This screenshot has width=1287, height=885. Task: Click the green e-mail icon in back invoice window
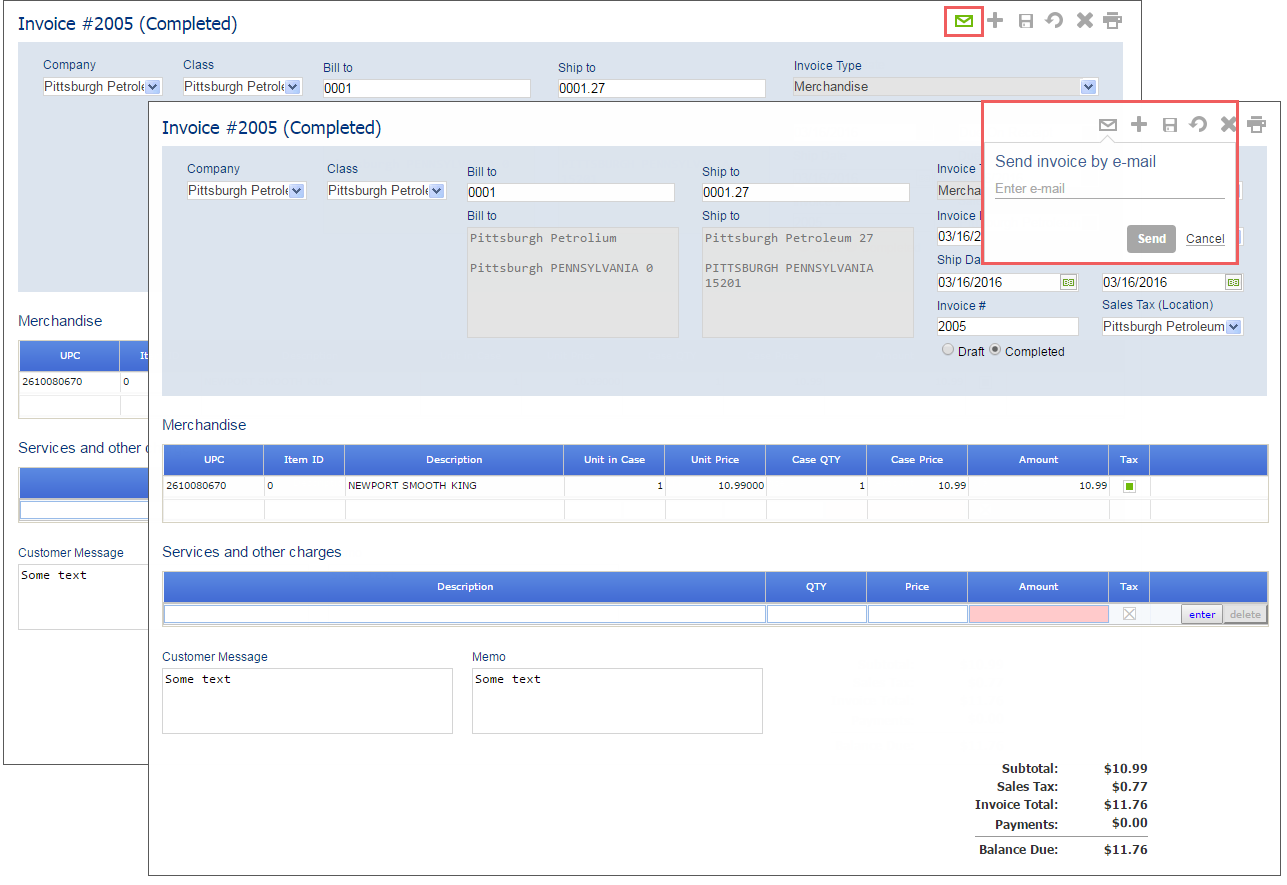(x=963, y=21)
